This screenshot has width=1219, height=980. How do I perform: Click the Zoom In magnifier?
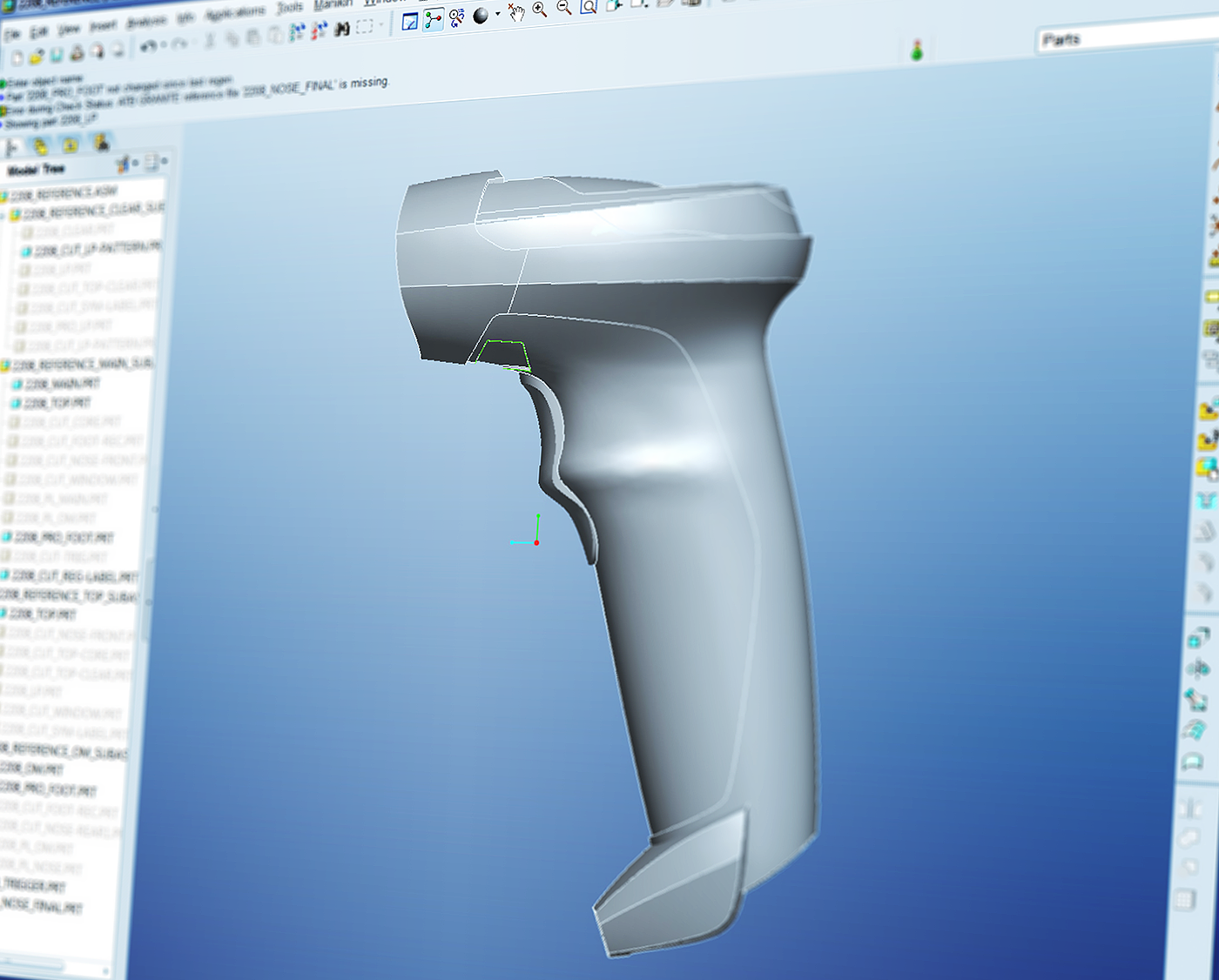tap(540, 10)
